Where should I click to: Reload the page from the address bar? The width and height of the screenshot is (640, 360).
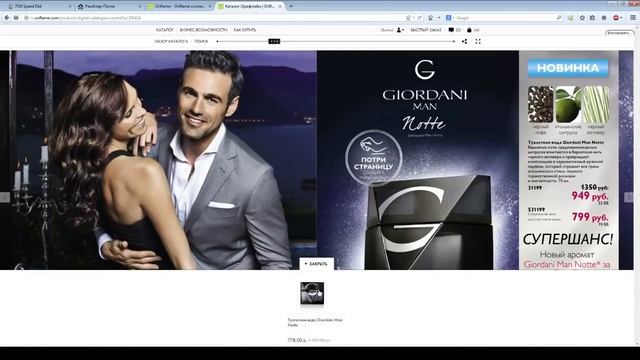pyautogui.click(x=419, y=18)
